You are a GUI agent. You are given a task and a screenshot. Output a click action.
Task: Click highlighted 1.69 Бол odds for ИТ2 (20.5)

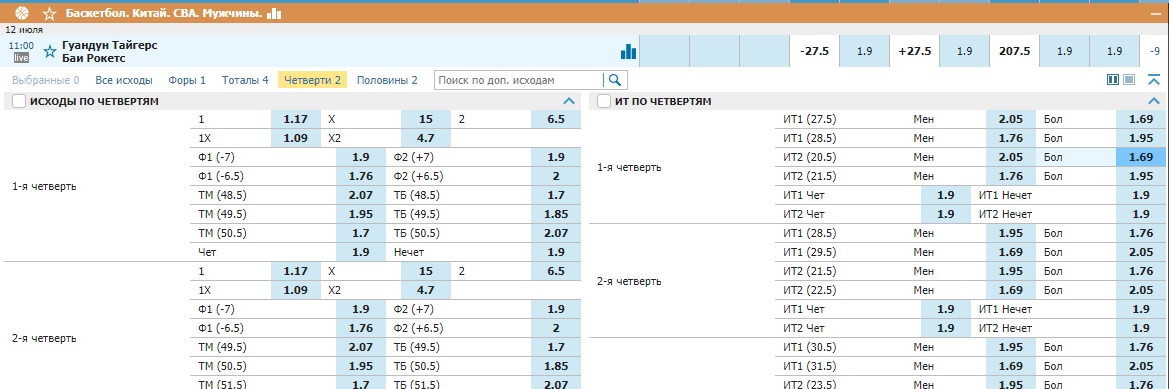(x=1141, y=157)
